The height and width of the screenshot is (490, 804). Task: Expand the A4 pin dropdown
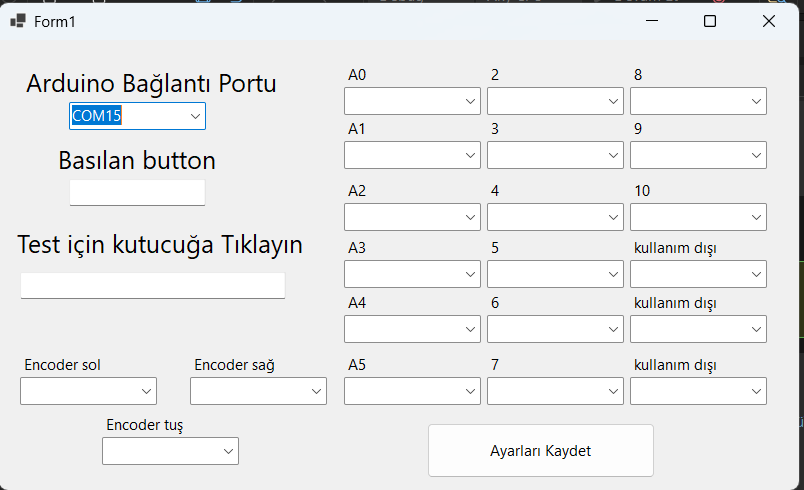[412, 329]
